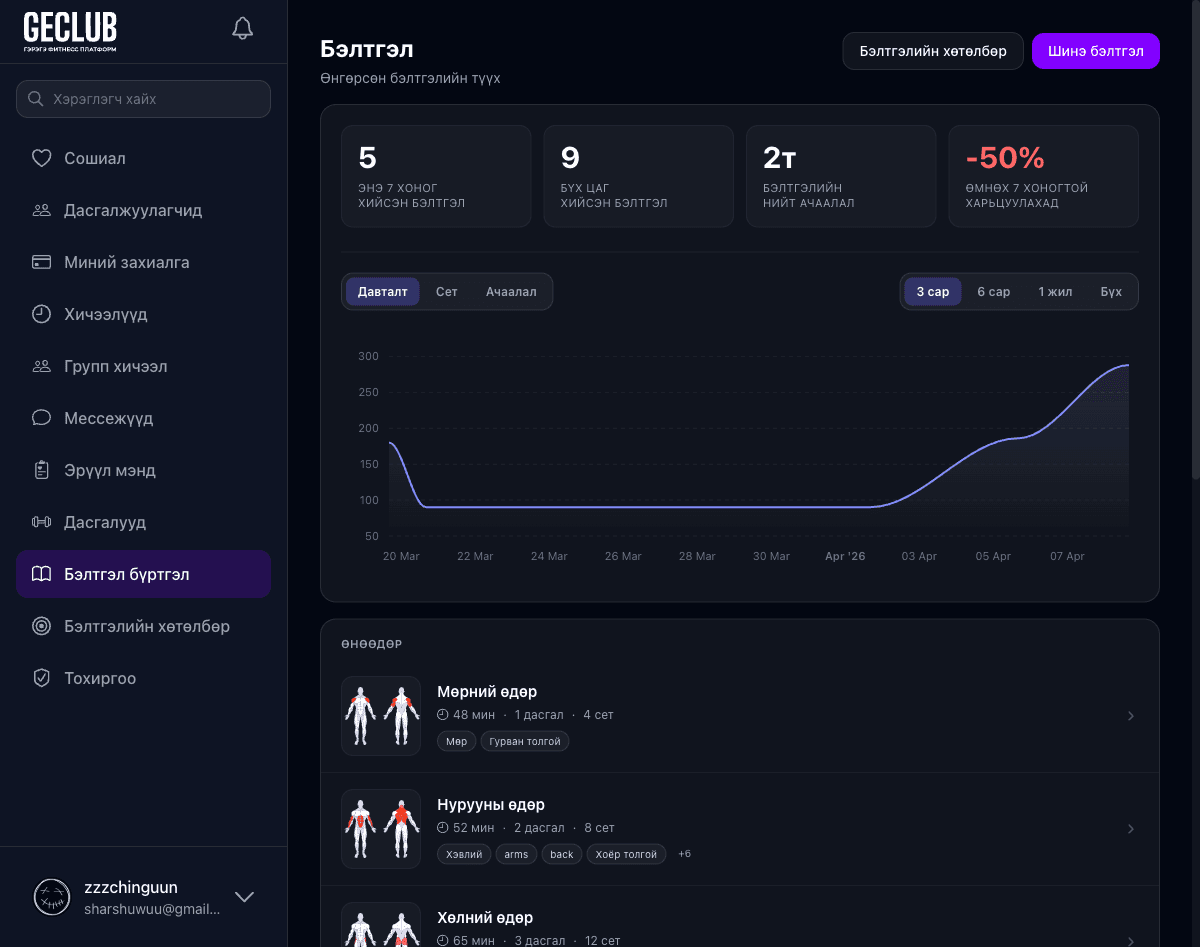This screenshot has height=947, width=1200.
Task: Switch chart metric to Ачаалал
Action: (511, 292)
